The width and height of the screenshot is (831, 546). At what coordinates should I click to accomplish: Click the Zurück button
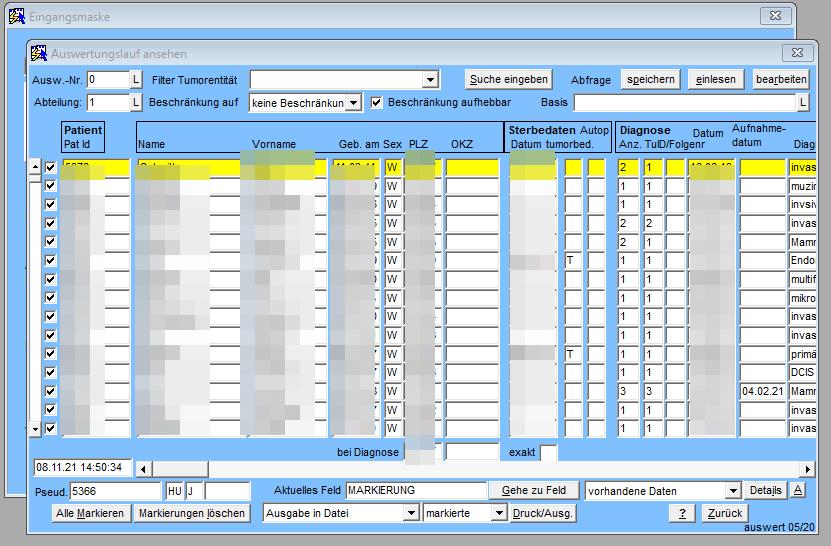724,513
